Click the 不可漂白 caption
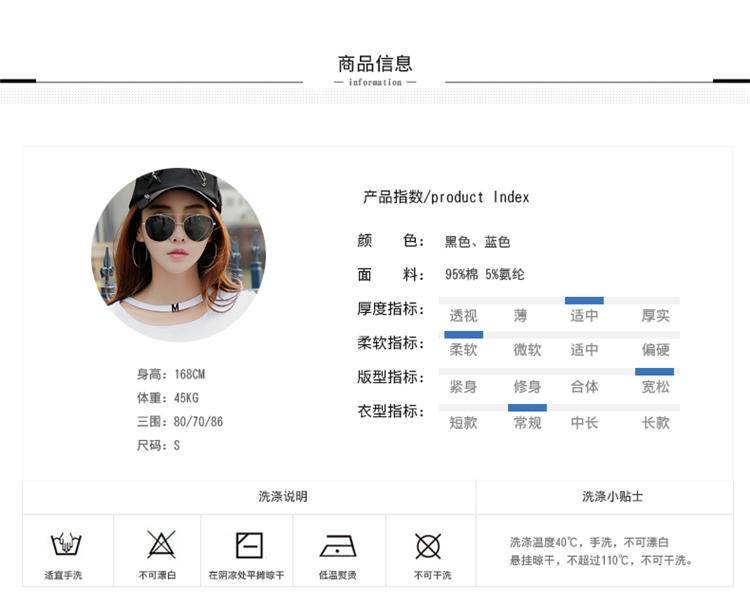Screen dimensions: 750x605 pos(157,575)
